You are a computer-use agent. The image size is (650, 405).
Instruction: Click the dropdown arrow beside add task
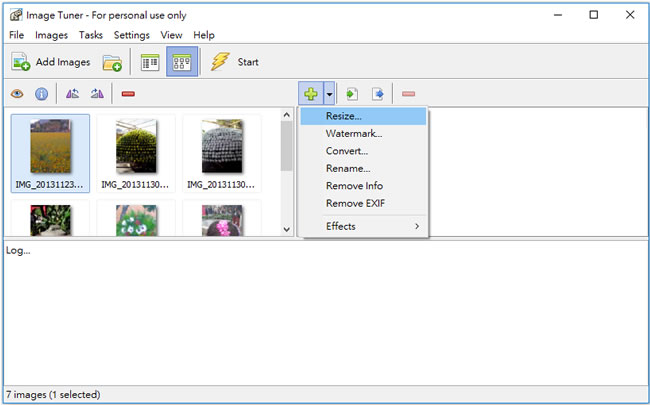click(329, 94)
